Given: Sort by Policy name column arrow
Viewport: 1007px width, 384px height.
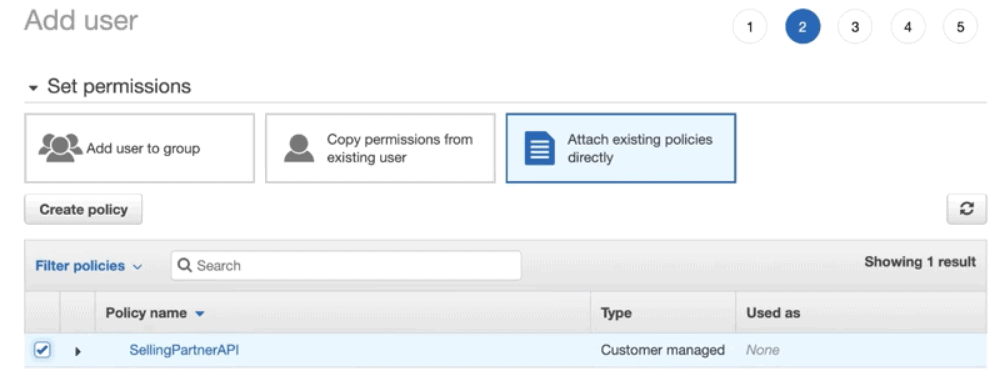Looking at the screenshot, I should pyautogui.click(x=200, y=313).
